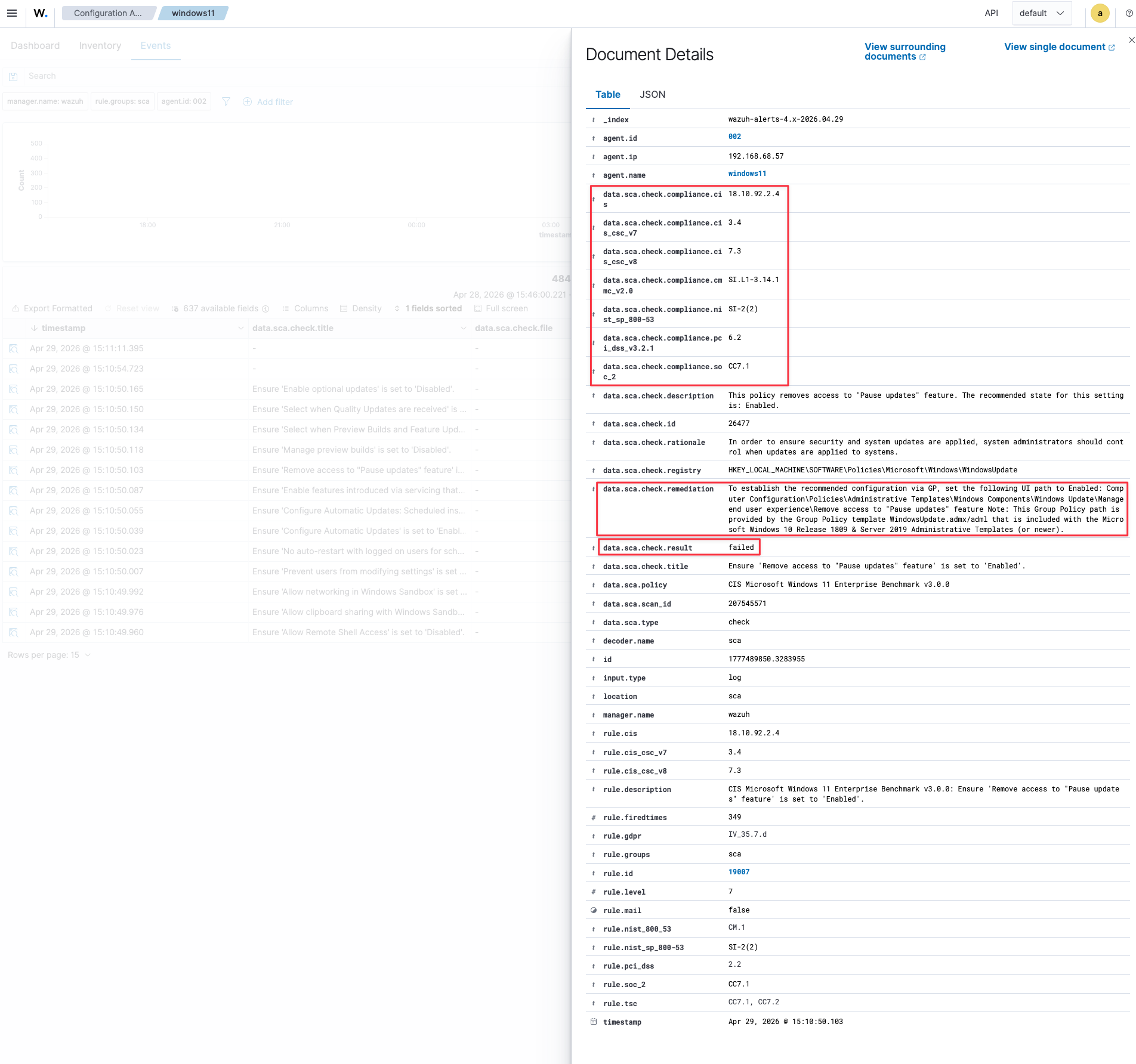Inspect document for 15:10:50.087 row

coord(13,490)
